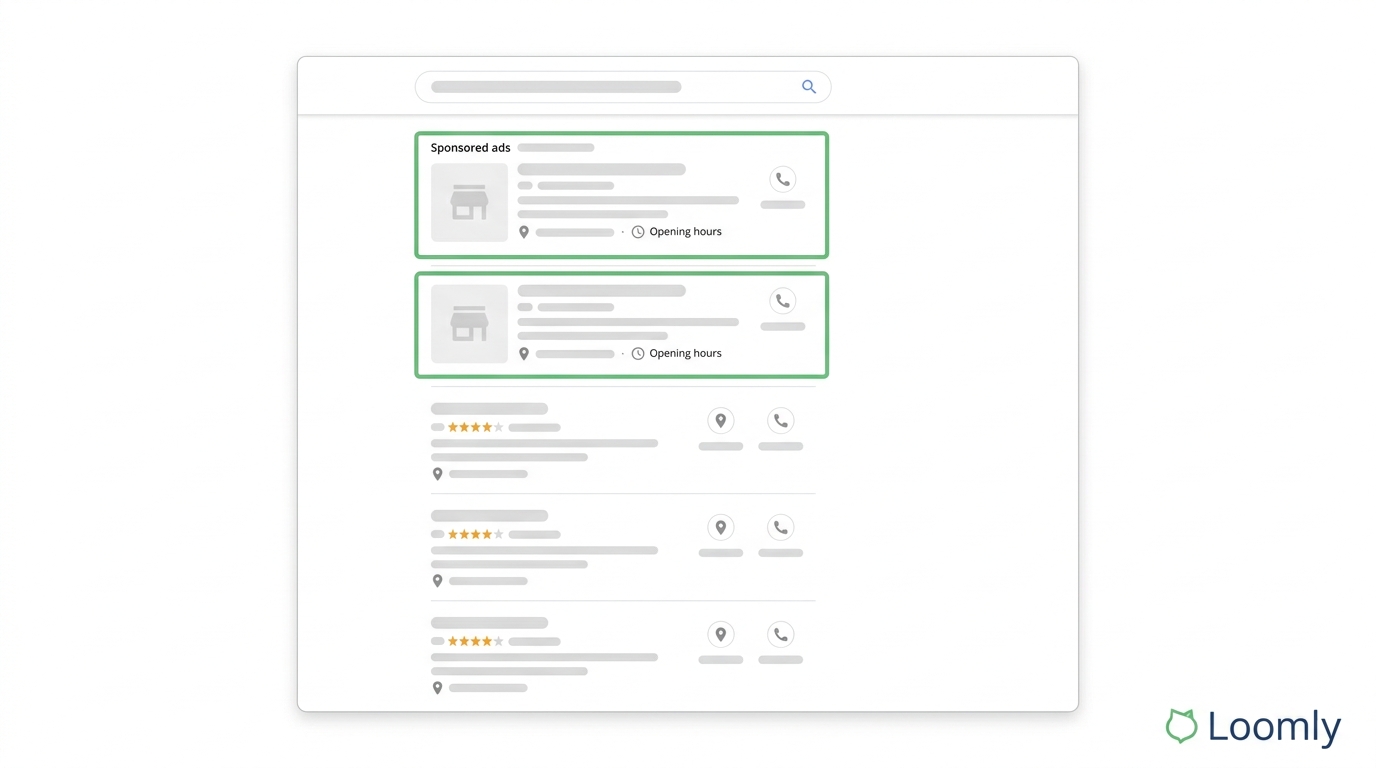
Task: Click address pin under third organic result
Action: [437, 688]
